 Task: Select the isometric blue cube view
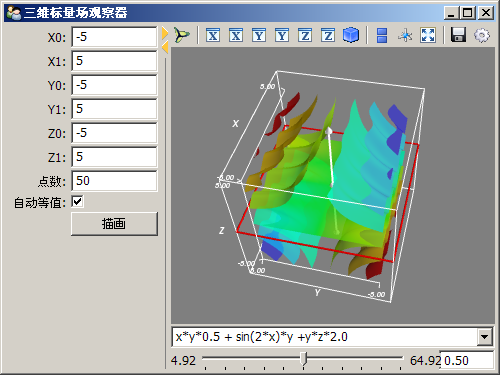(351, 35)
